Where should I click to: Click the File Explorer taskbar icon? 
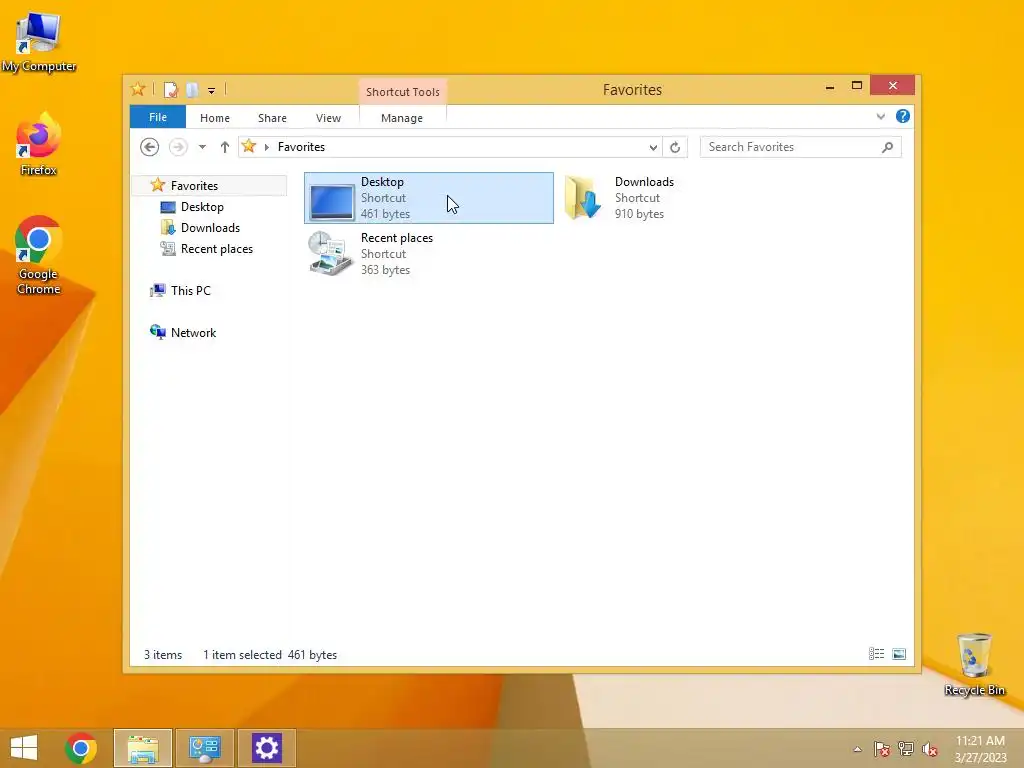(143, 748)
